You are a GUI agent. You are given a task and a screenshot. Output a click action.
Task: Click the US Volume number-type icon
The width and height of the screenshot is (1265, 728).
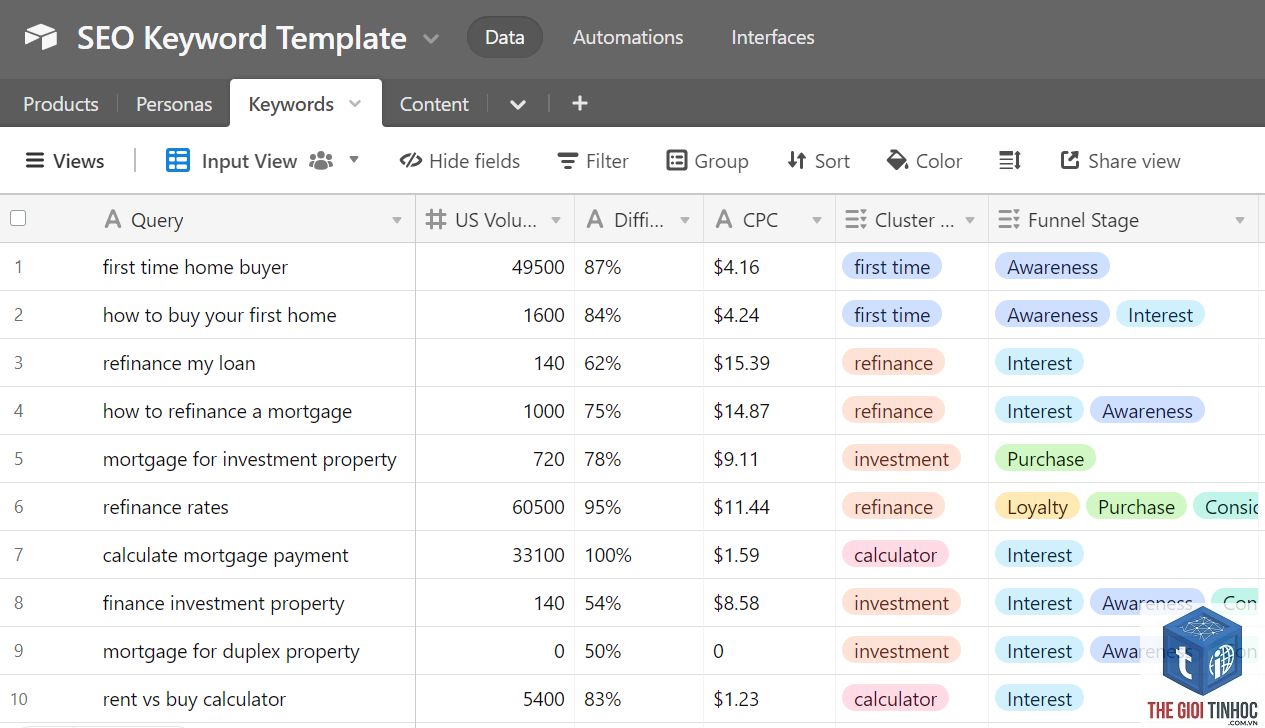tap(435, 220)
